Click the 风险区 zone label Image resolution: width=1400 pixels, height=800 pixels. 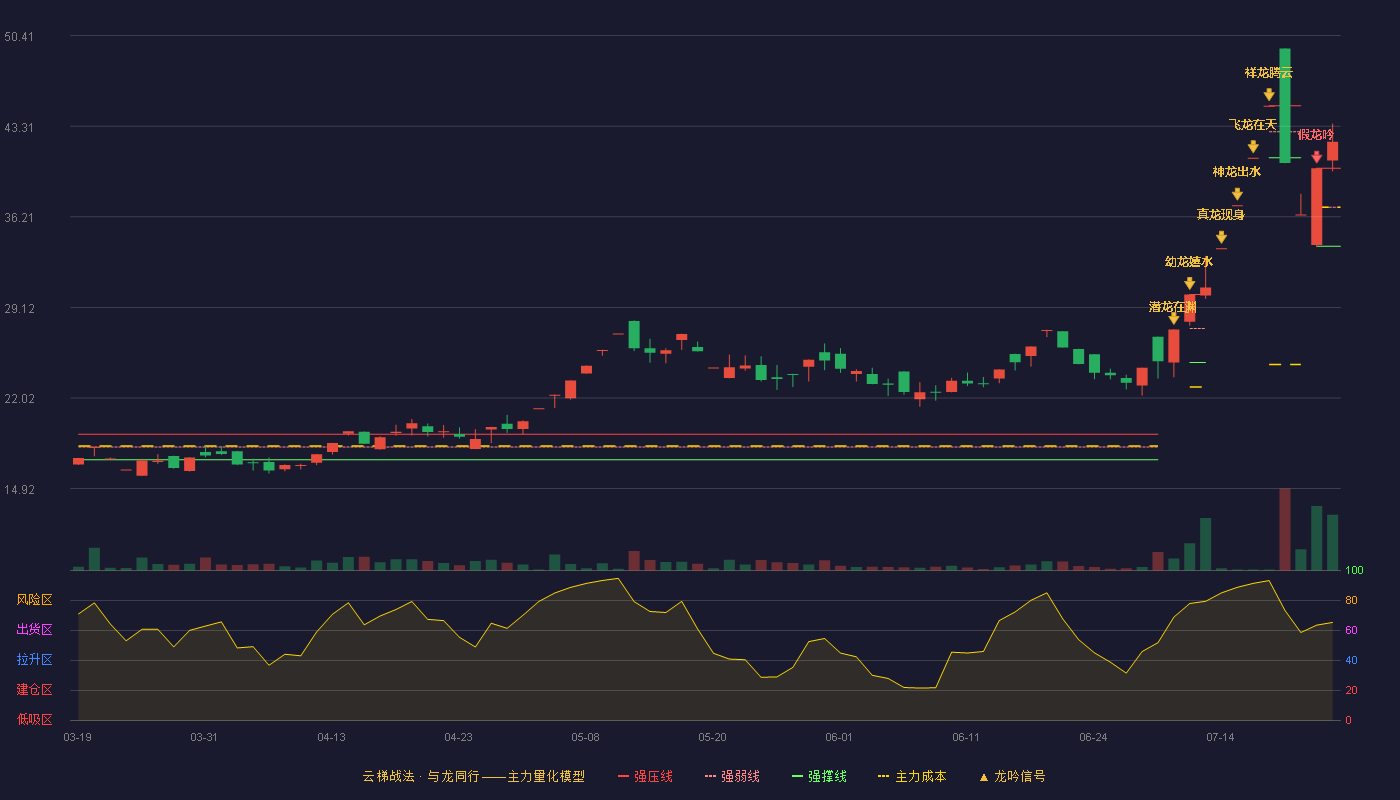coord(34,600)
